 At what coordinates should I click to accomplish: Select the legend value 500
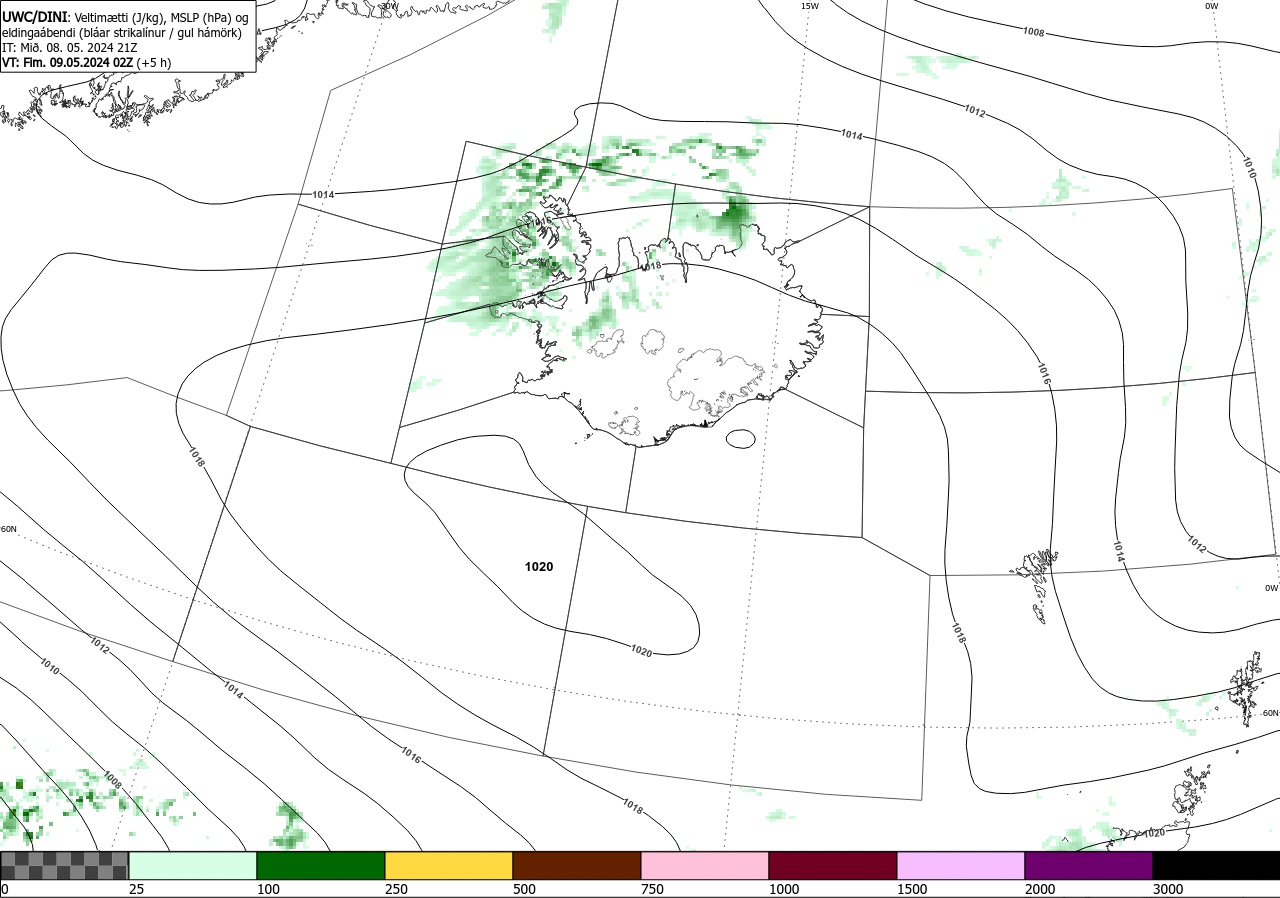[x=524, y=889]
